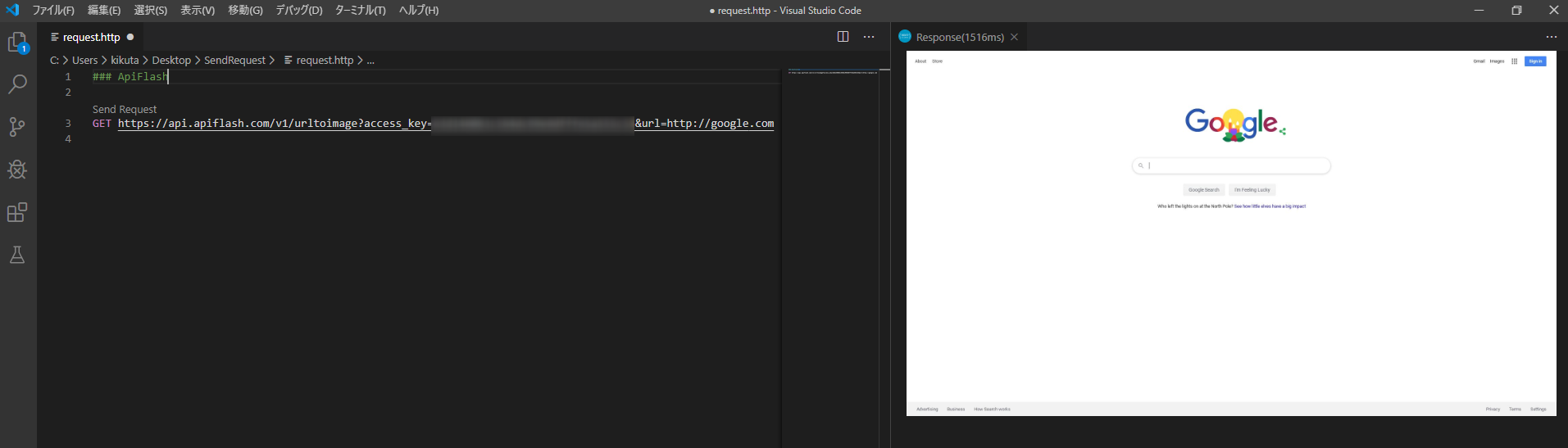Viewport: 1568px width, 448px height.
Task: Select the request.http editor tab
Action: [91, 37]
